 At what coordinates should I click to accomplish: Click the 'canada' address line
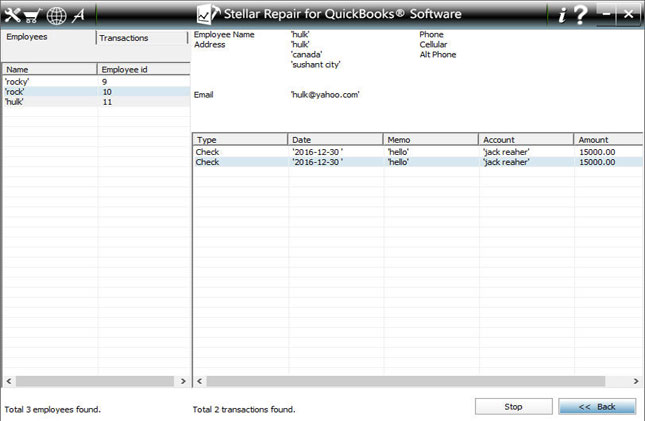click(x=306, y=54)
